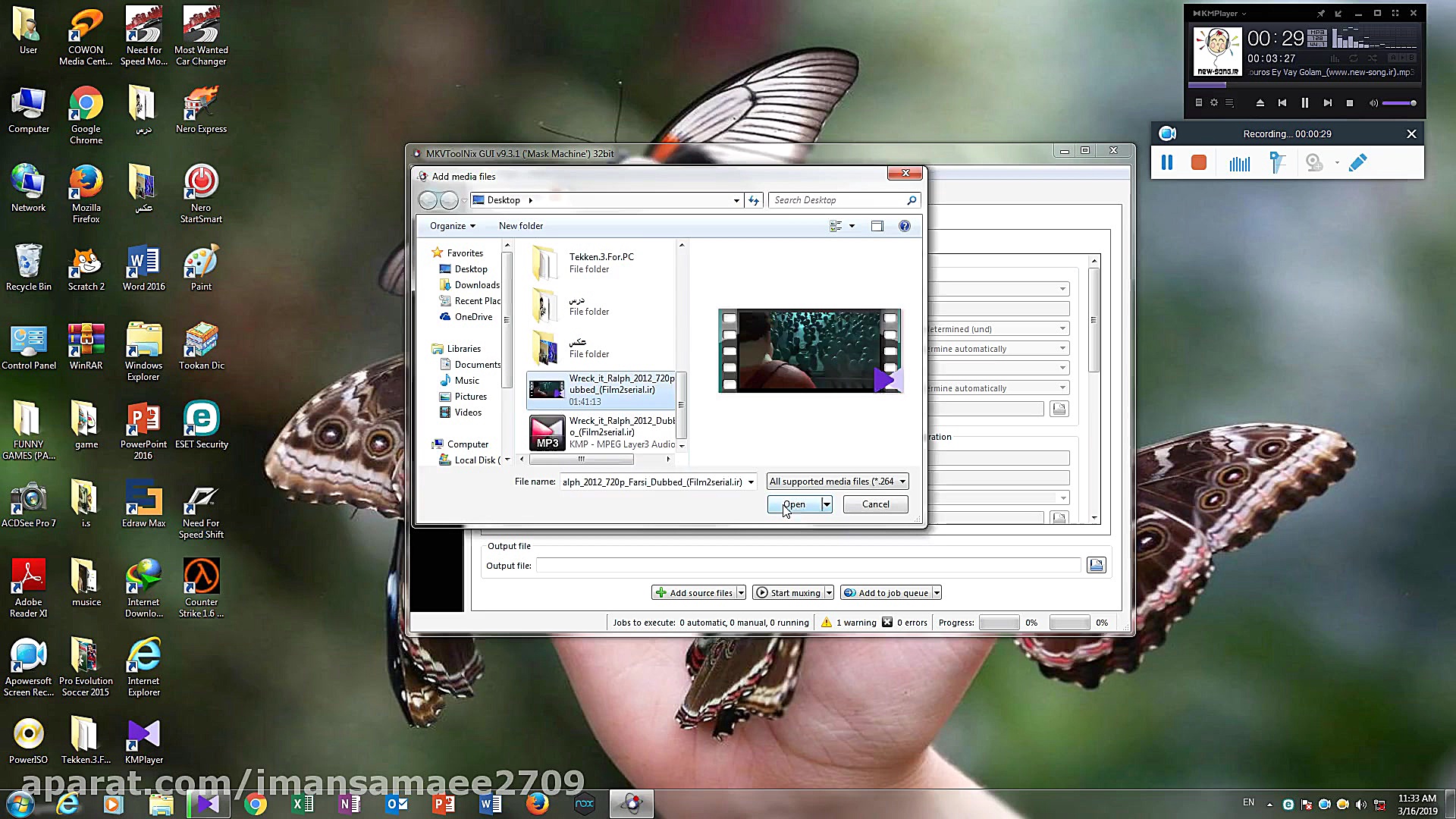
Task: Toggle A-B repeat in KMPlayer
Action: click(1402, 58)
